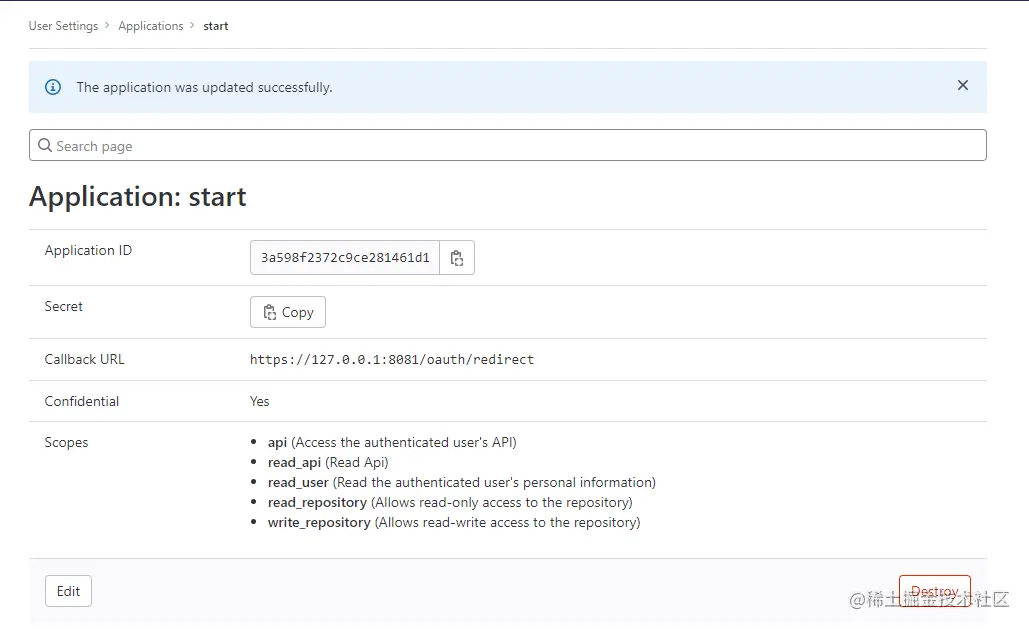This screenshot has width=1029, height=629.
Task: Select the Callback URL text
Action: pyautogui.click(x=392, y=359)
